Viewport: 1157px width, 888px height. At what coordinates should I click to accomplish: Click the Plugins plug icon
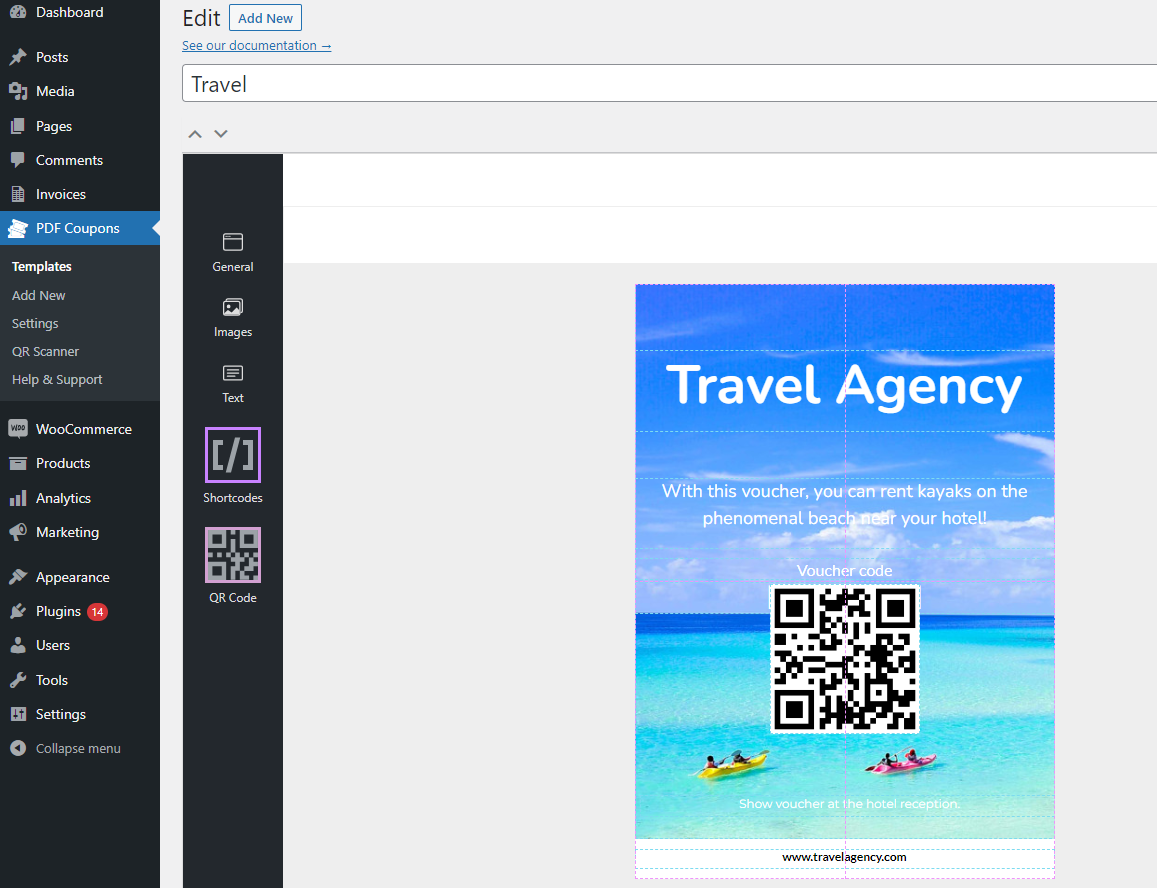[18, 611]
